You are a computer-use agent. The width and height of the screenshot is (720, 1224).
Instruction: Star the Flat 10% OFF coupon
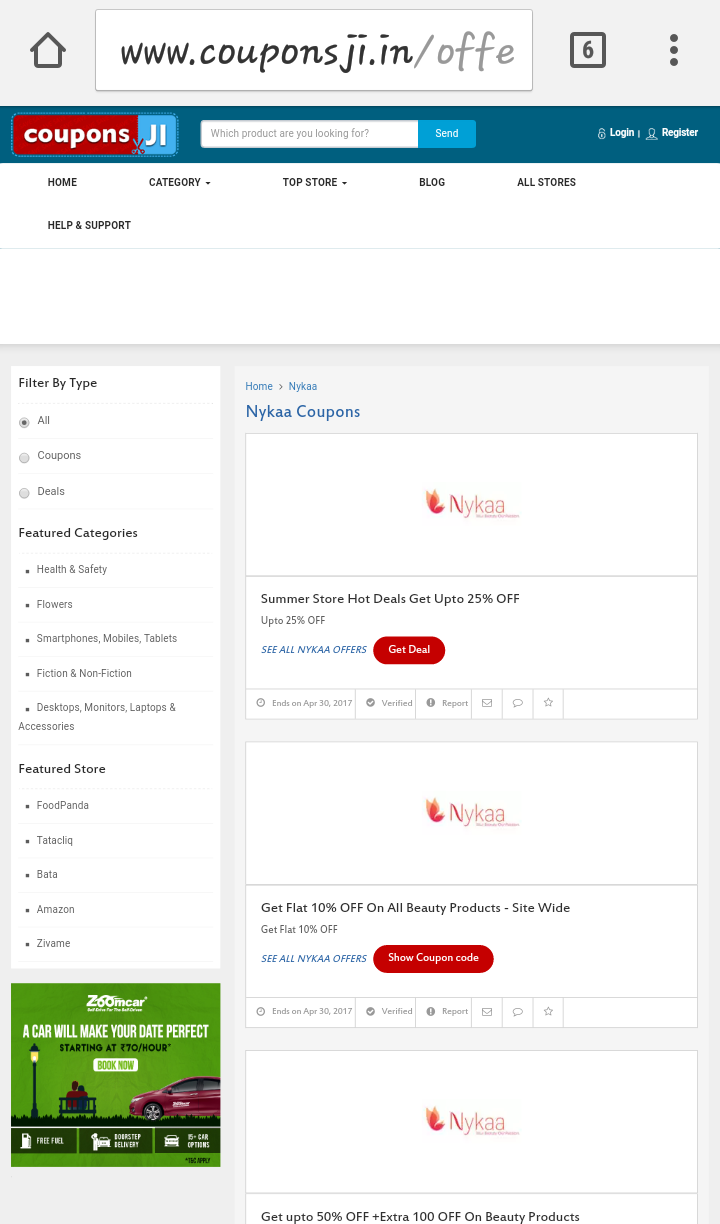548,1012
